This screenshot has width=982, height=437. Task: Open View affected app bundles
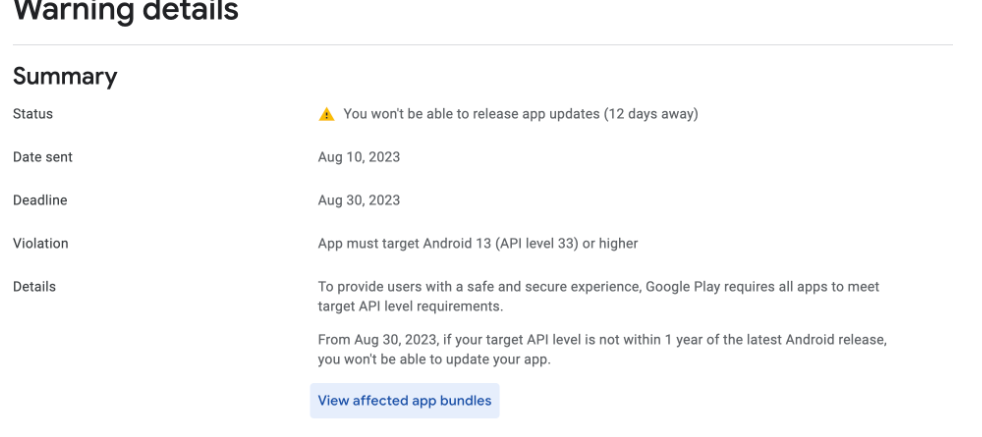pos(405,401)
